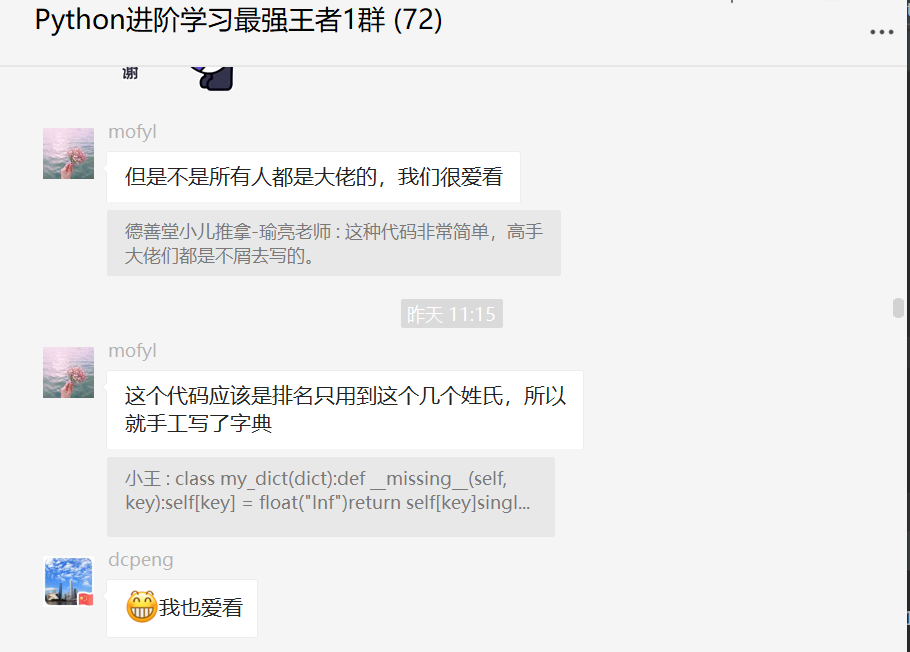The height and width of the screenshot is (652, 910).
Task: Click the member count (72) in title
Action: click(x=418, y=20)
